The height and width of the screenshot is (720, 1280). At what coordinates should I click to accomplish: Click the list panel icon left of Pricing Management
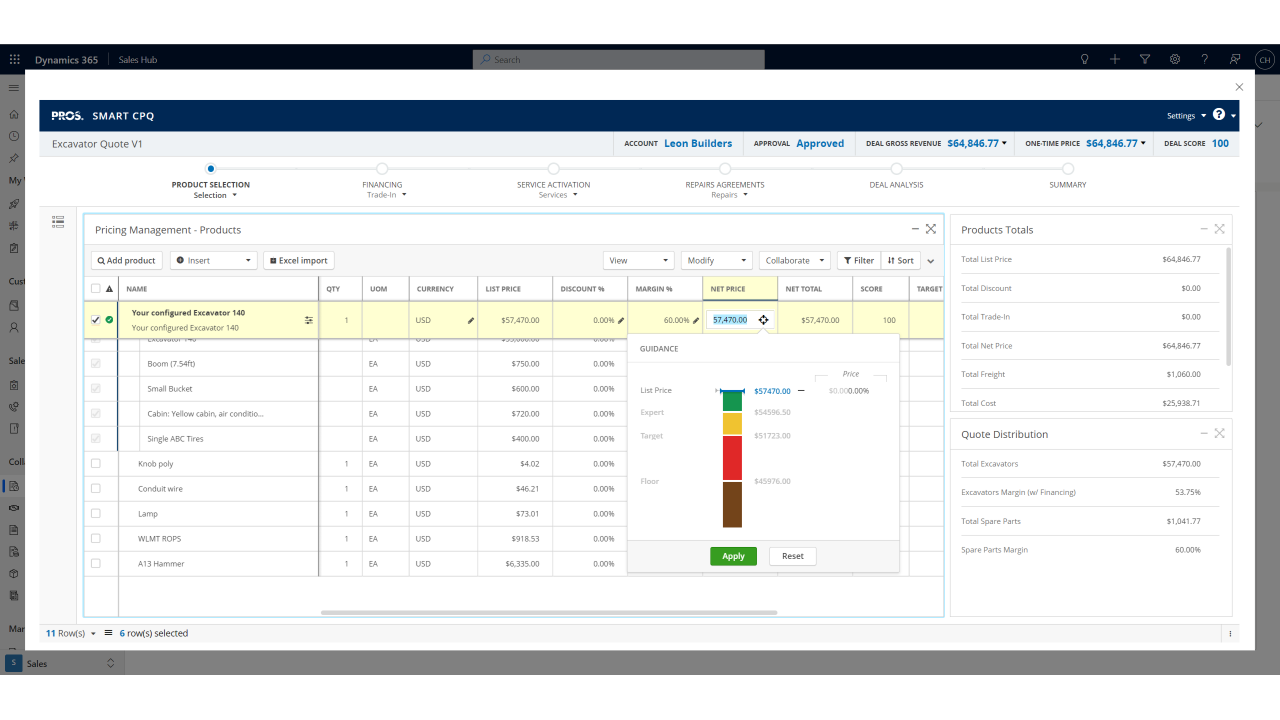(x=58, y=222)
